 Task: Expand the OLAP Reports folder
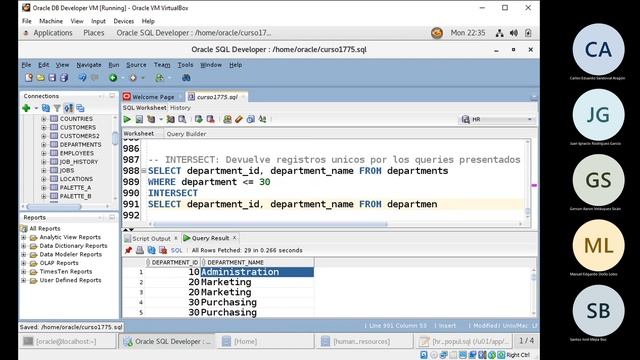pyautogui.click(x=24, y=263)
